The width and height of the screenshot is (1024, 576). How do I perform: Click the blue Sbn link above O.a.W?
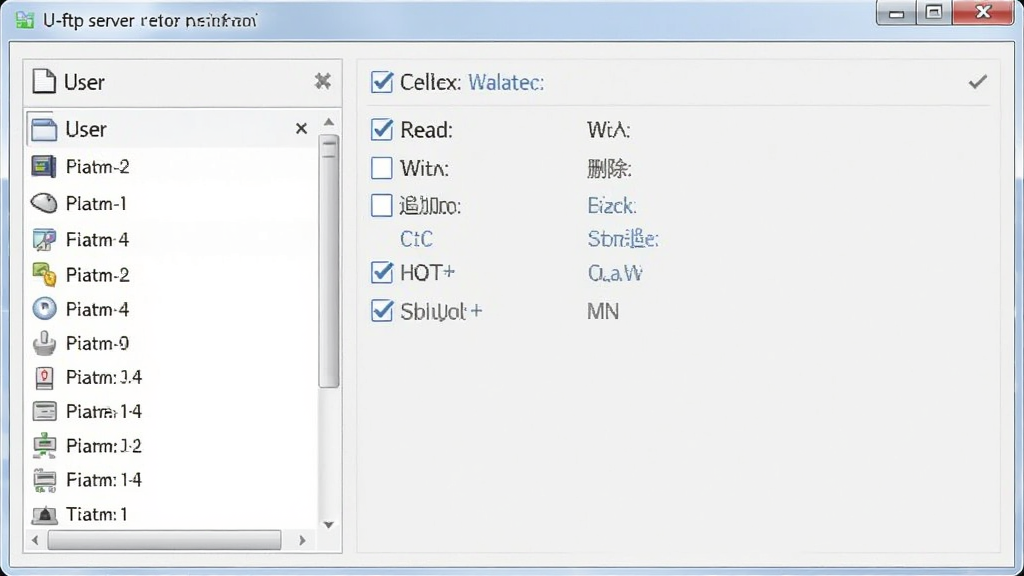pos(623,239)
